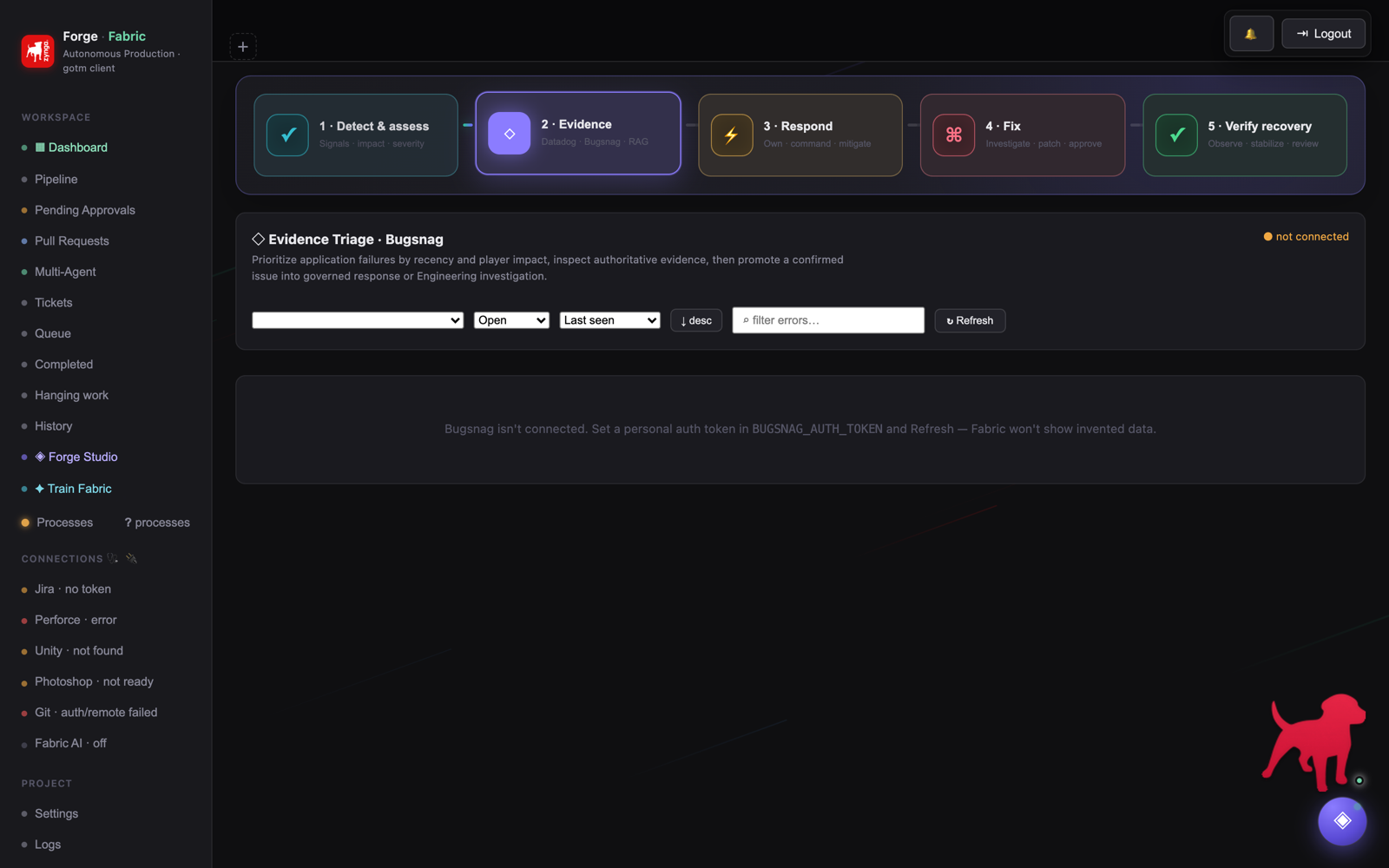Open the Open status dropdown
The image size is (1389, 868).
pos(511,320)
